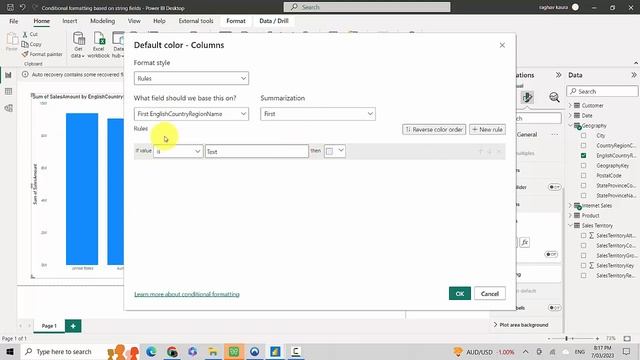Open the Report view from left sidebar

click(8, 75)
